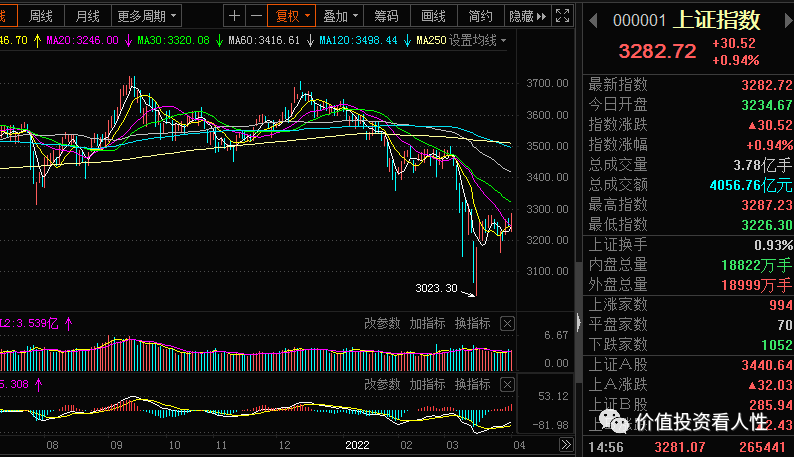Expand hidden tools via 隐藏 arrows

(x=528, y=16)
